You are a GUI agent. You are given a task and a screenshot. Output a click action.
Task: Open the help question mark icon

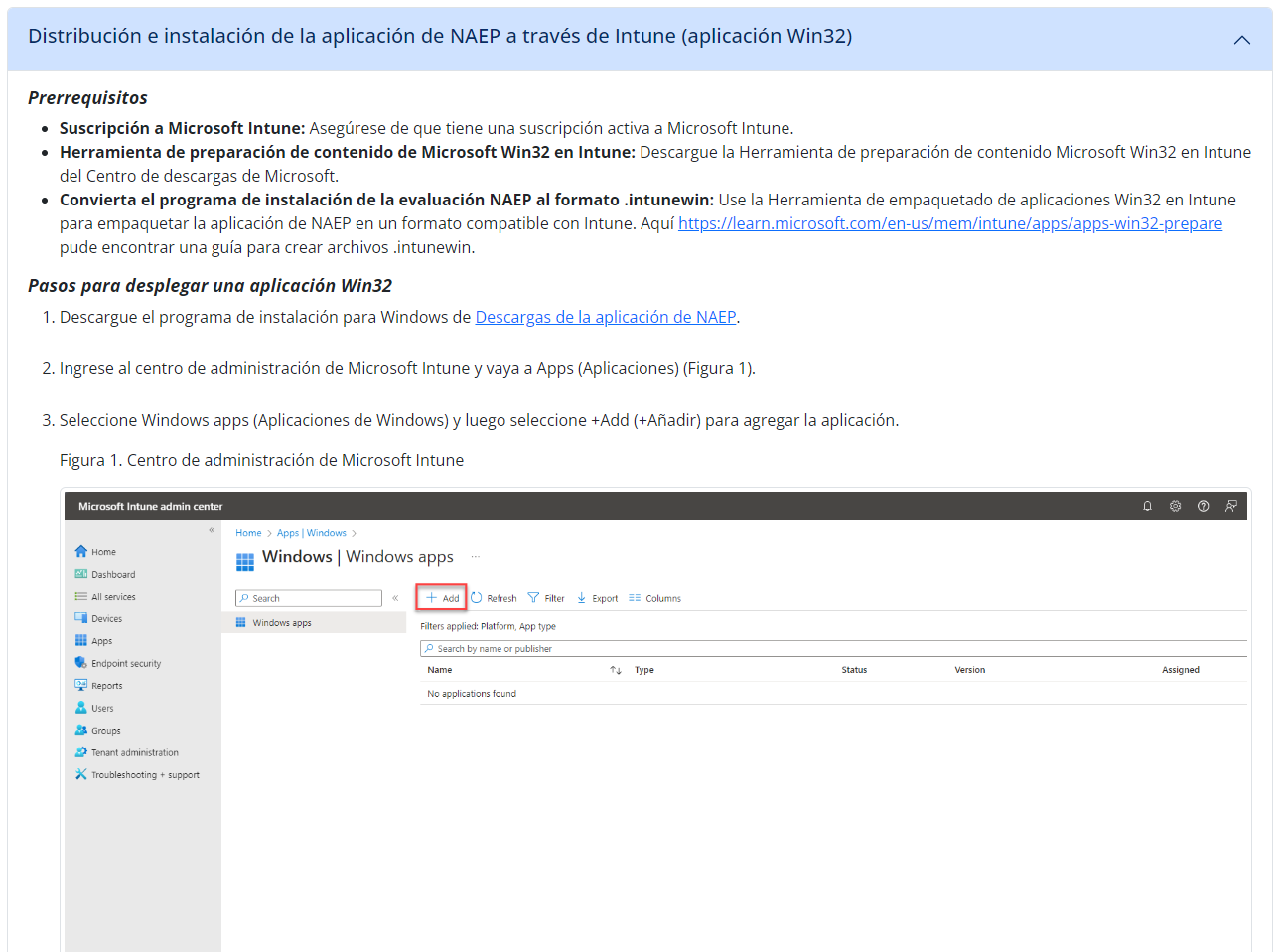1203,506
